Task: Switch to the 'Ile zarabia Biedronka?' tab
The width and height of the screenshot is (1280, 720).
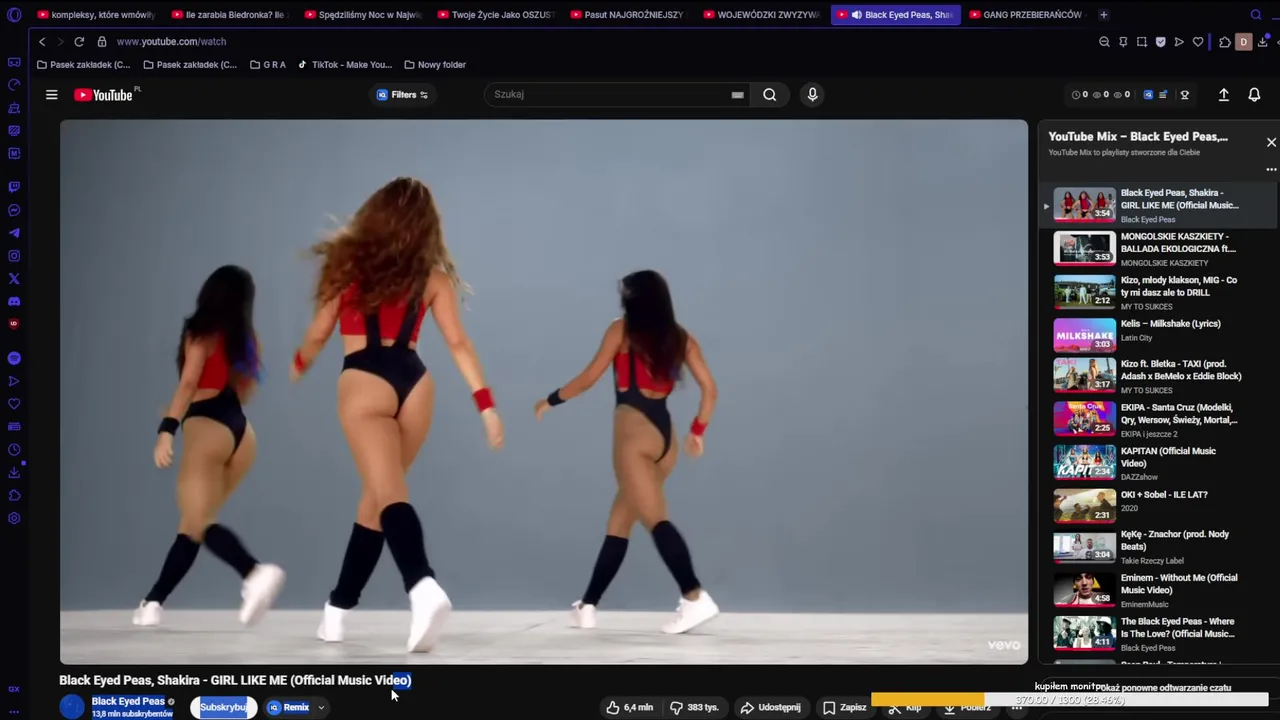Action: click(228, 15)
